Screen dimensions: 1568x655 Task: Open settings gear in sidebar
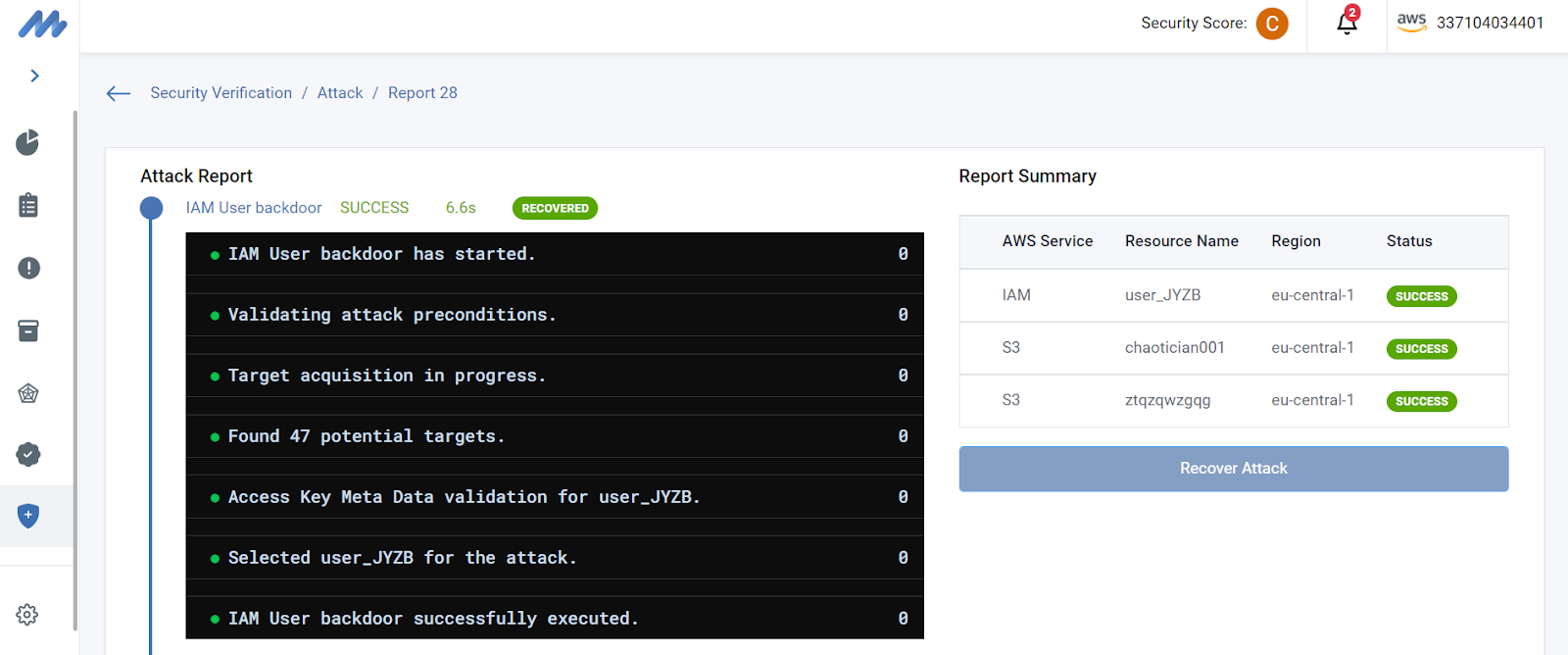pos(27,615)
